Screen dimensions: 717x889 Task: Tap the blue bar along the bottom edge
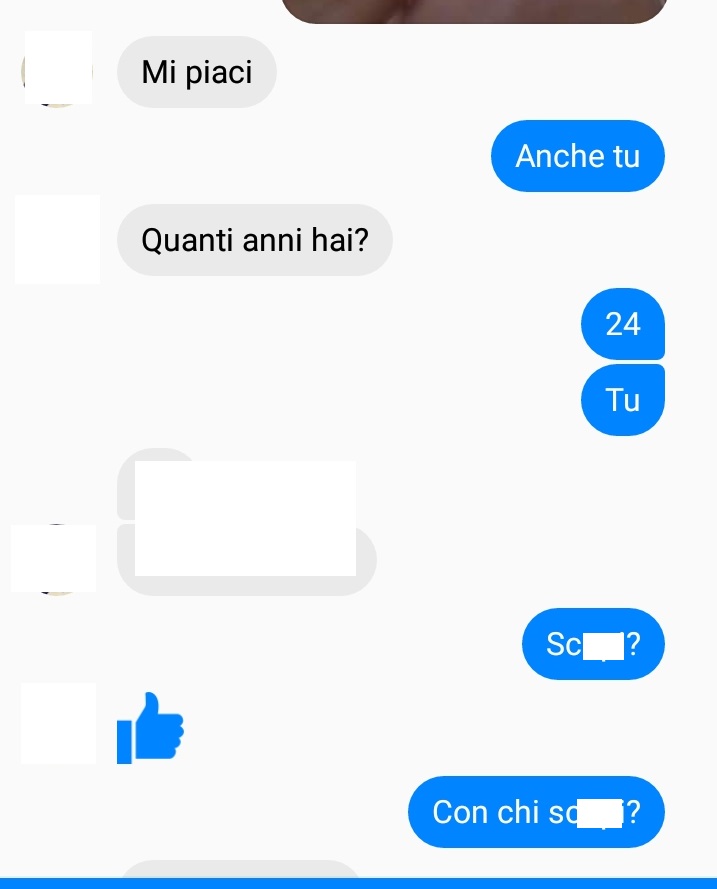pyautogui.click(x=358, y=883)
